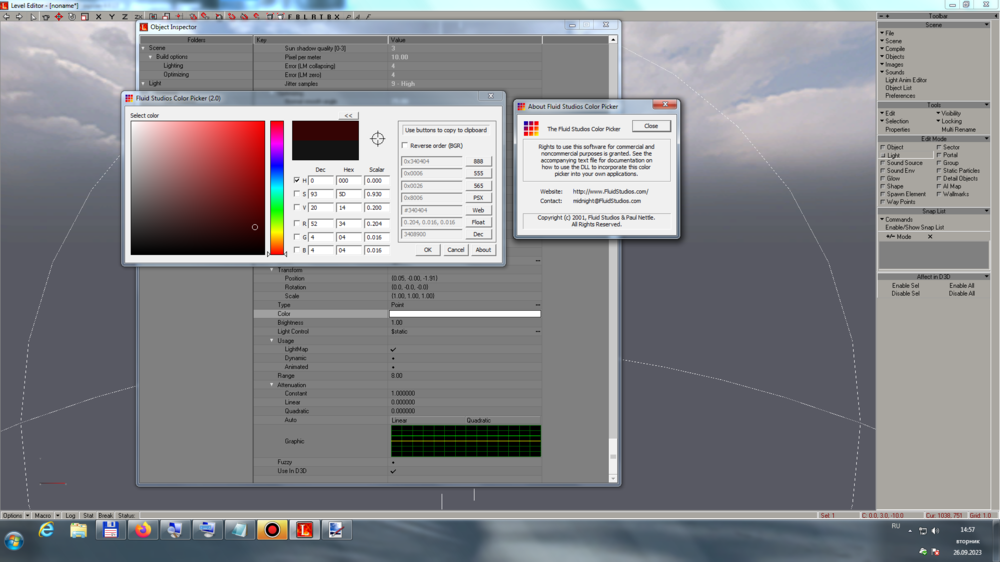
Task: Toggle the H channel checkbox
Action: tap(297, 181)
